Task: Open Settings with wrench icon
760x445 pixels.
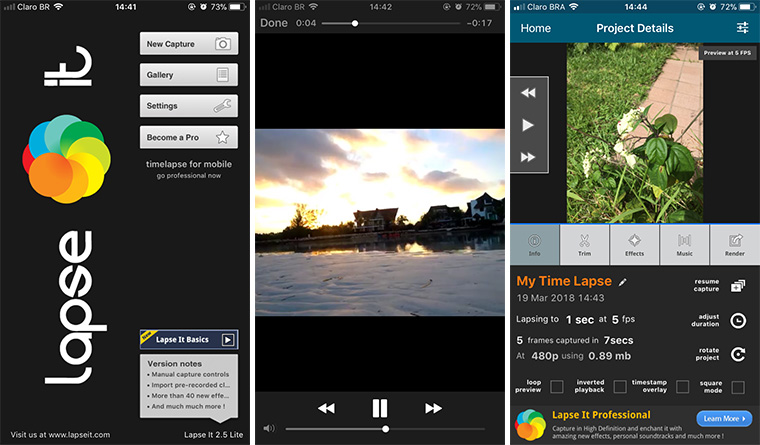Action: tap(189, 106)
